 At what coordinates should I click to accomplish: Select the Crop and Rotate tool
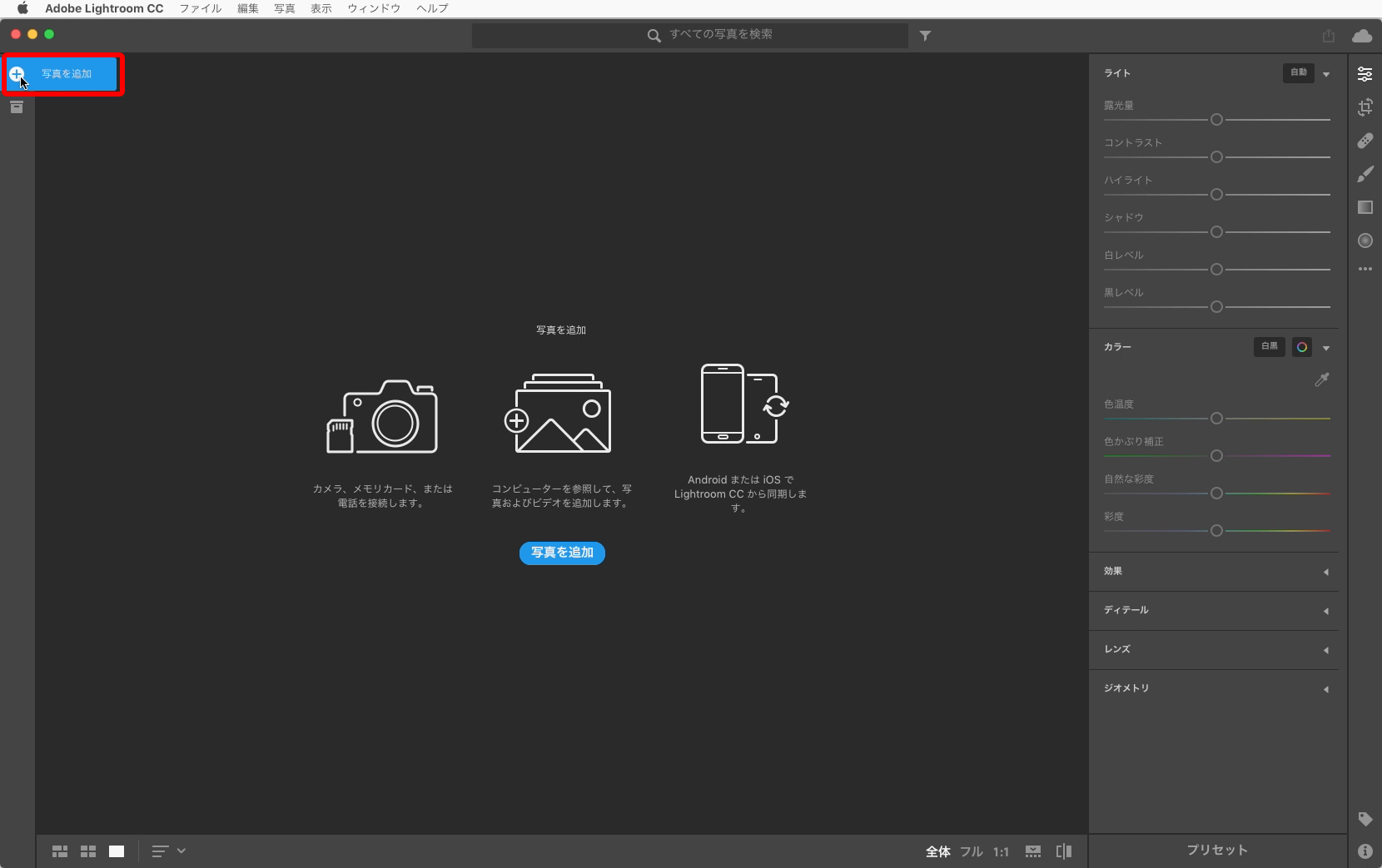pos(1365,107)
